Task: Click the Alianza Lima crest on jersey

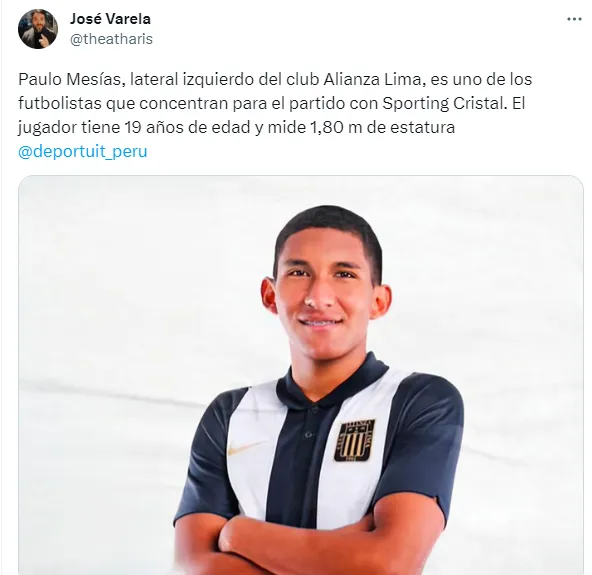Action: [x=354, y=440]
